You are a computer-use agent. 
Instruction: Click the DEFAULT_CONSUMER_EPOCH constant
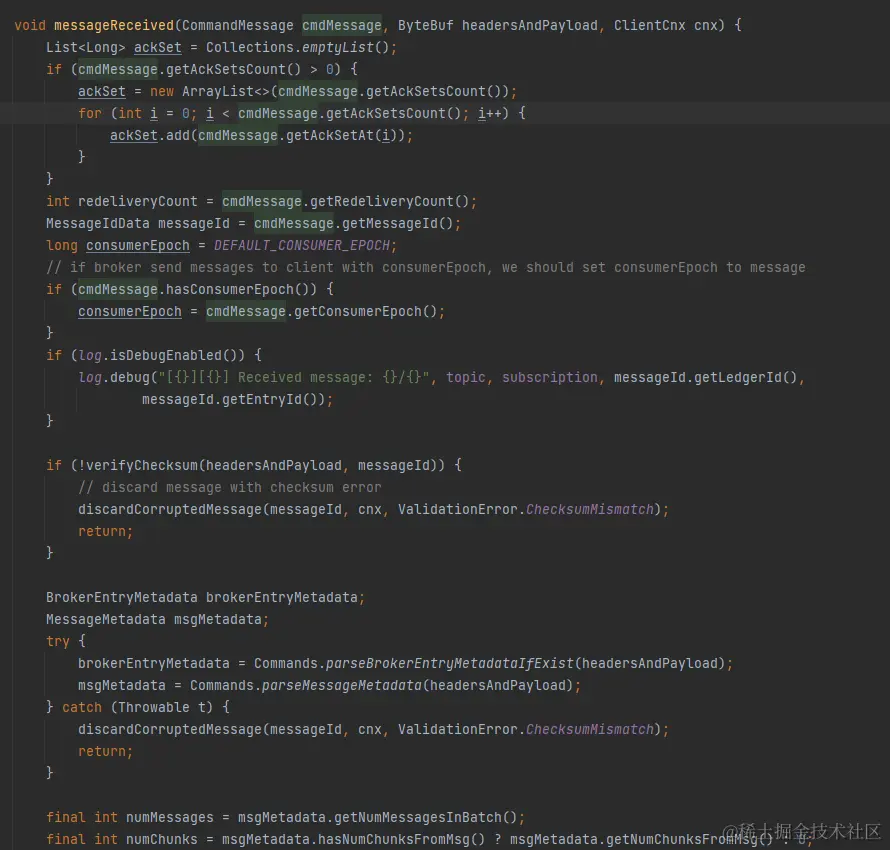tap(301, 246)
